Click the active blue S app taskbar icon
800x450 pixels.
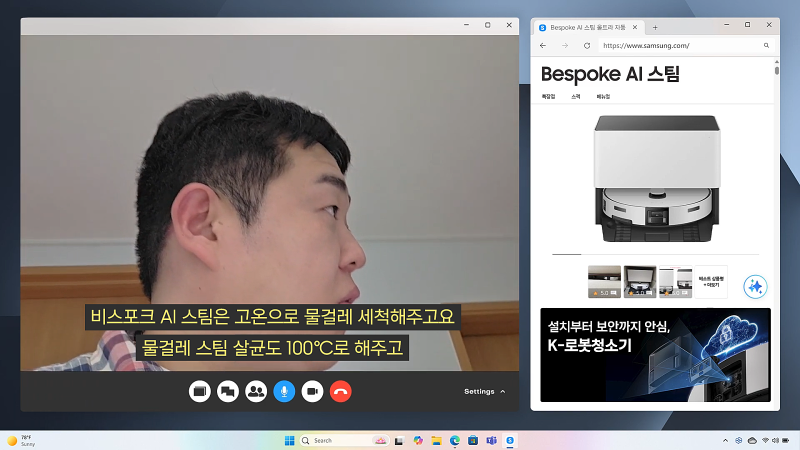tap(510, 440)
